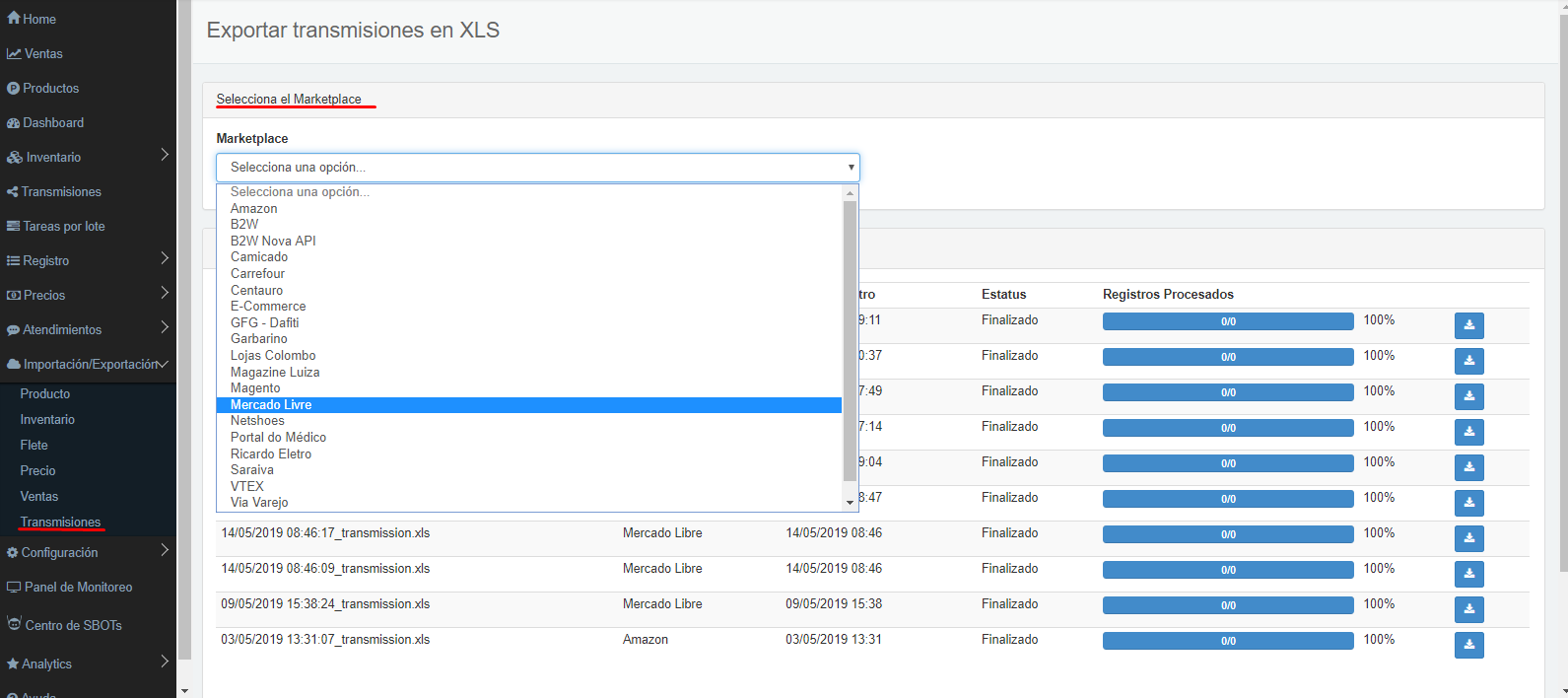Click download button beside time ending 7:14
1568x698 pixels.
1468,432
